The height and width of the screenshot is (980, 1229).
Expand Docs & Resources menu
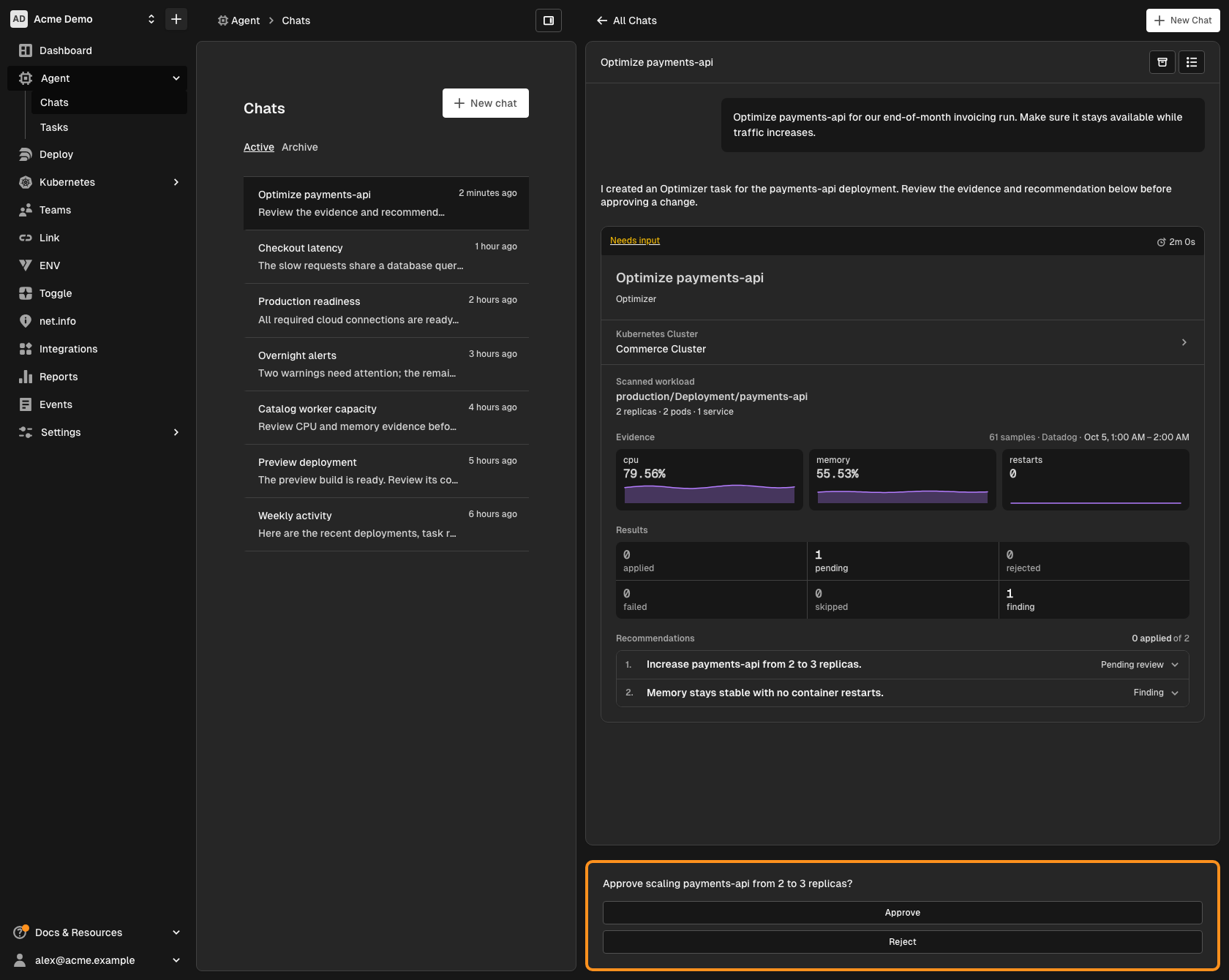pyautogui.click(x=97, y=932)
